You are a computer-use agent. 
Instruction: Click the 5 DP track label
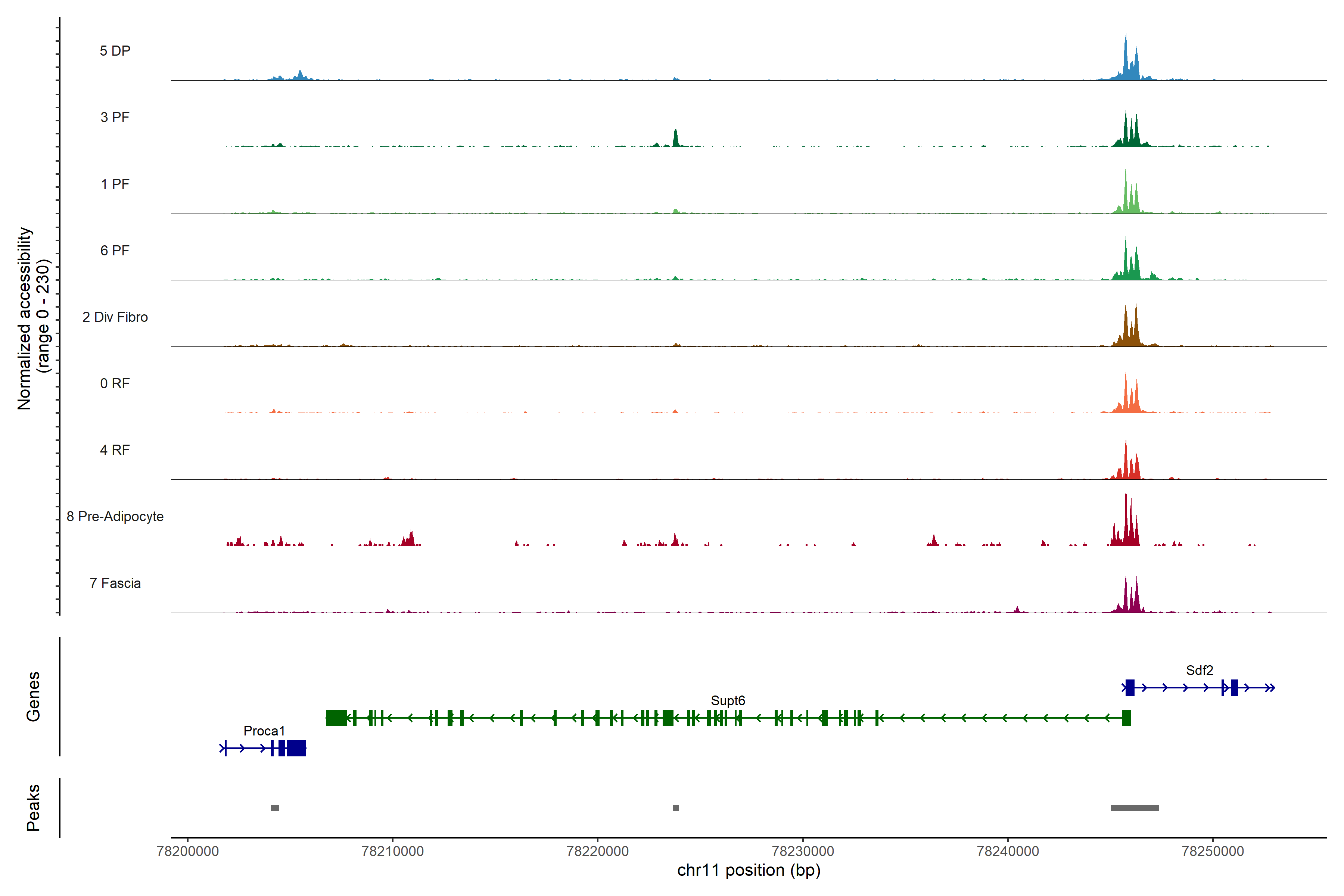115,51
